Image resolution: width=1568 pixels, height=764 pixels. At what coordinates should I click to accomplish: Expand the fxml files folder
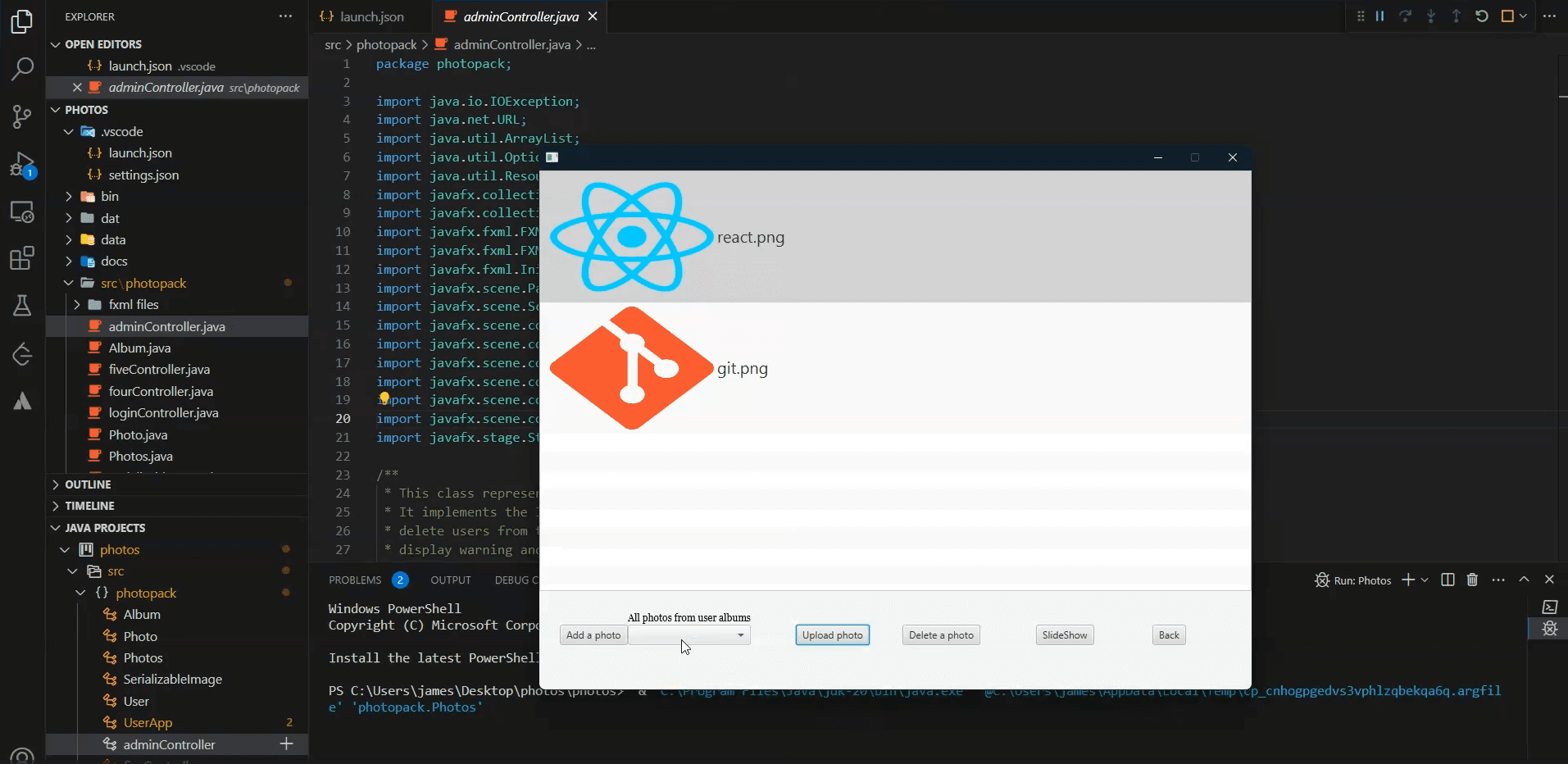coord(77,305)
